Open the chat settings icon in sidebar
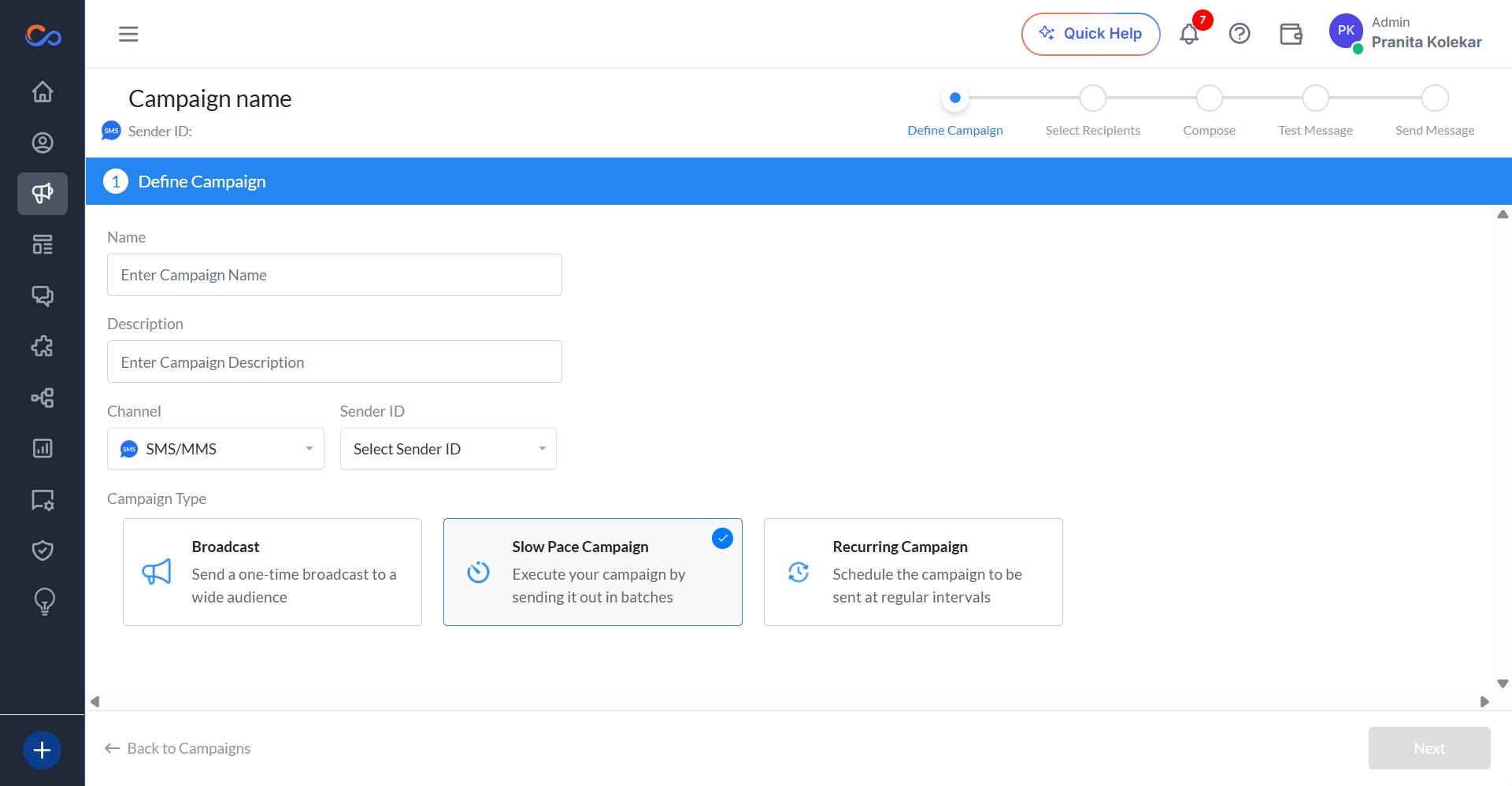This screenshot has width=1512, height=786. click(43, 499)
